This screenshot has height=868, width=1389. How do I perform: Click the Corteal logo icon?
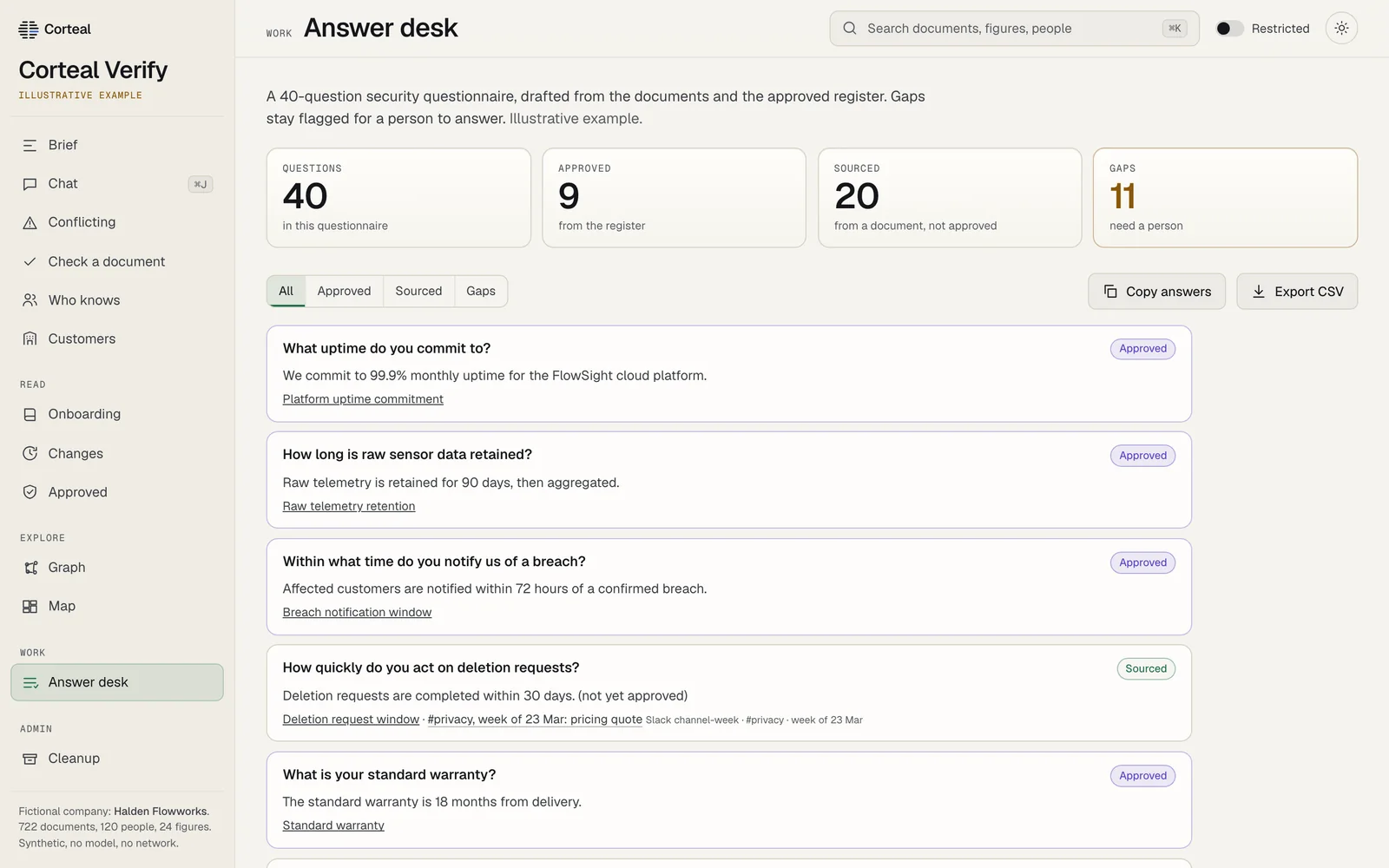(x=29, y=30)
